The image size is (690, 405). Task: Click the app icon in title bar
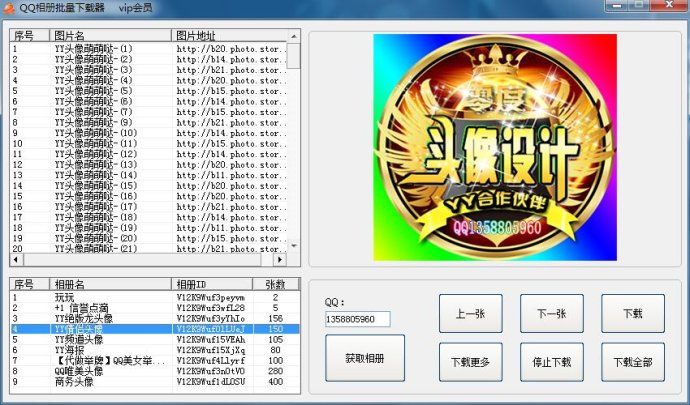click(8, 7)
